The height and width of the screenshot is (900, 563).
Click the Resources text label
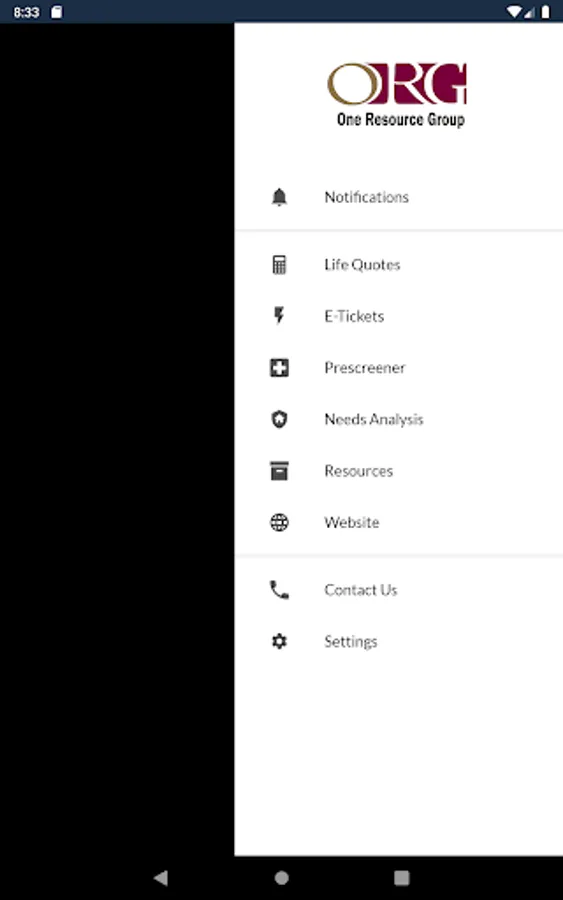[359, 471]
